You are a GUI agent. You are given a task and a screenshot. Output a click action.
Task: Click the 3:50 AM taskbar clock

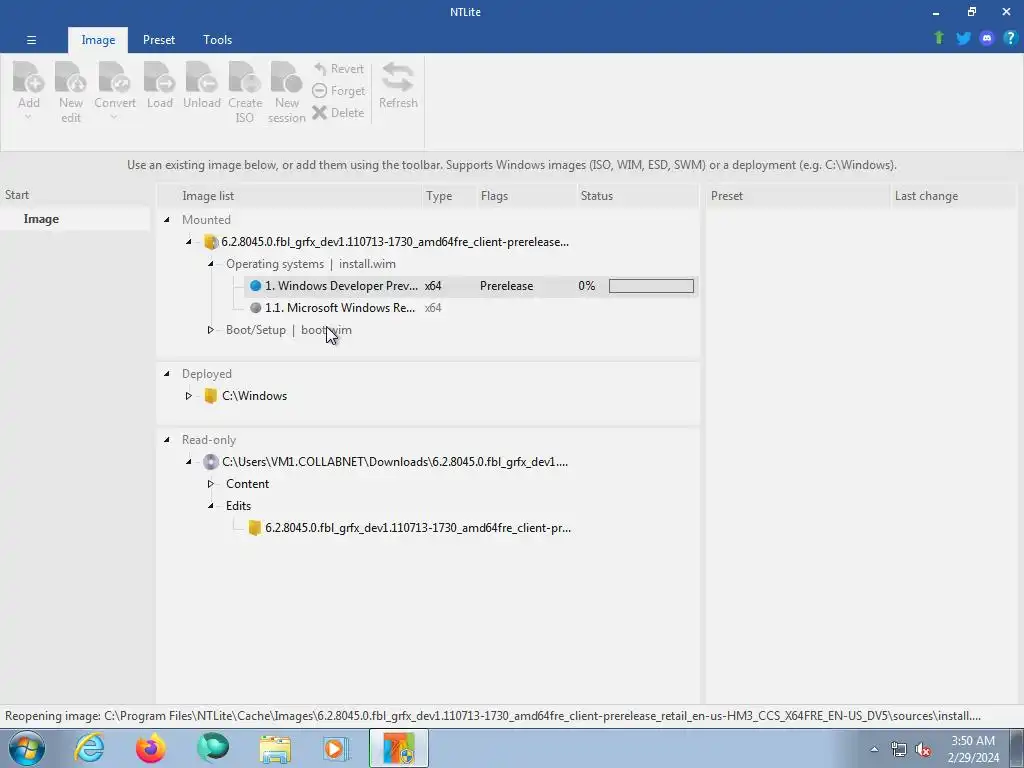click(973, 748)
